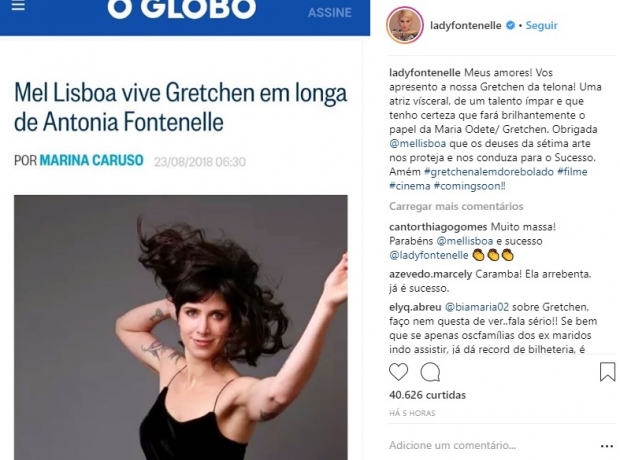This screenshot has height=460, width=620.
Task: Click the ASSINE subscribe link
Action: coord(330,13)
